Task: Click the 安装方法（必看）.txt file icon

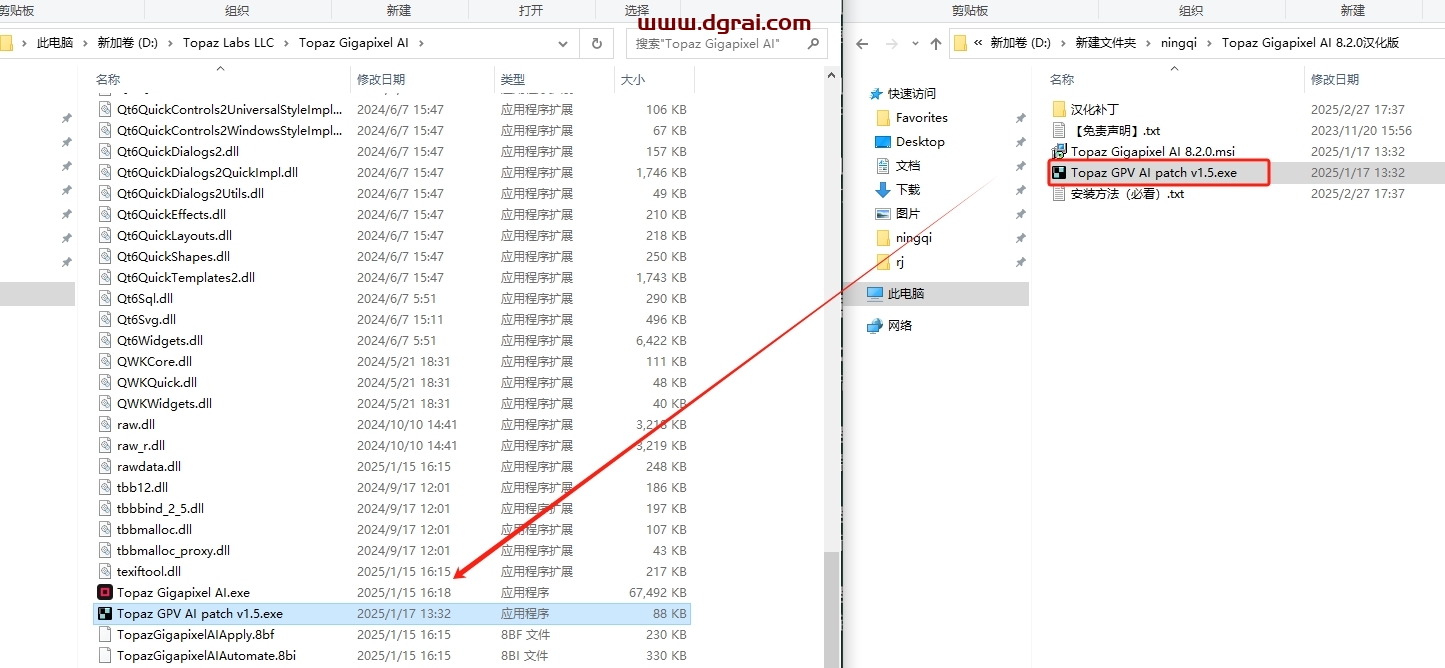Action: pos(1059,194)
